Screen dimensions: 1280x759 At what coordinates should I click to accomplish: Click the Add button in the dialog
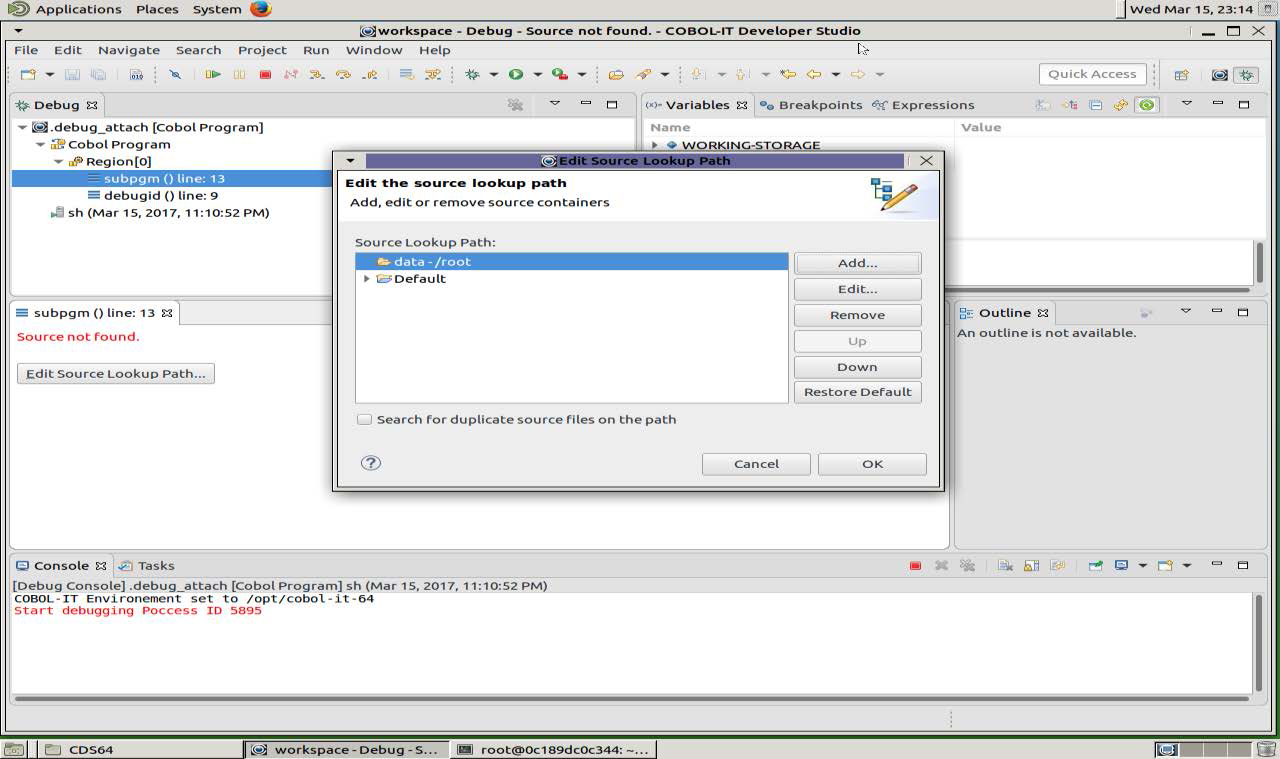(x=856, y=262)
